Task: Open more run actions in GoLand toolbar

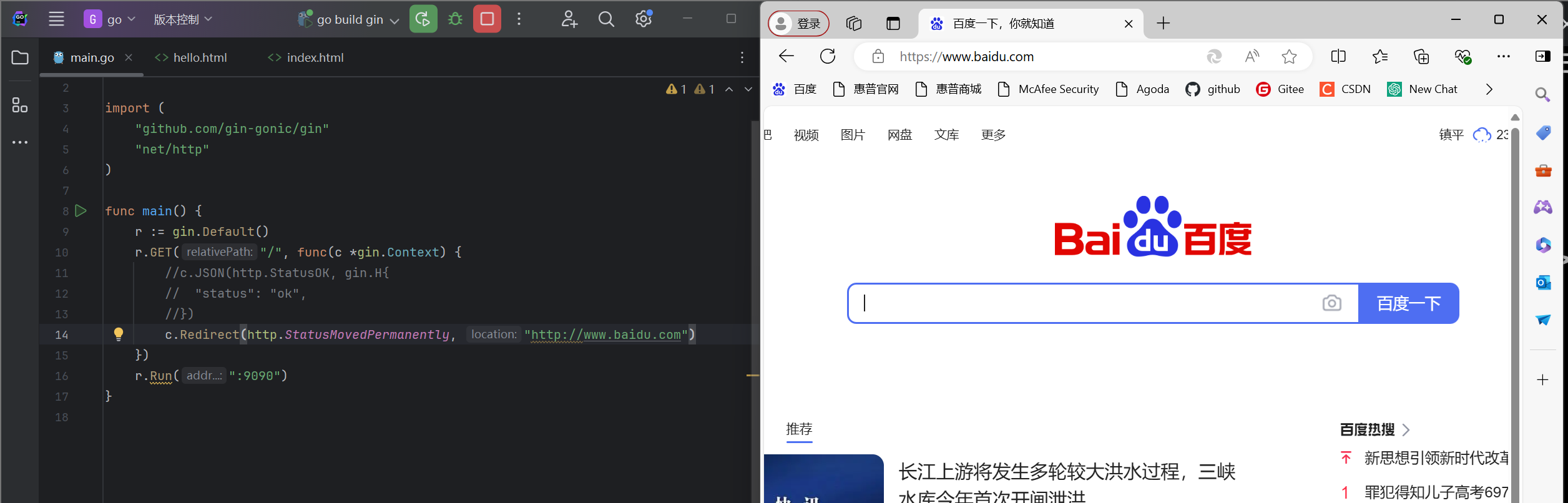Action: click(519, 19)
